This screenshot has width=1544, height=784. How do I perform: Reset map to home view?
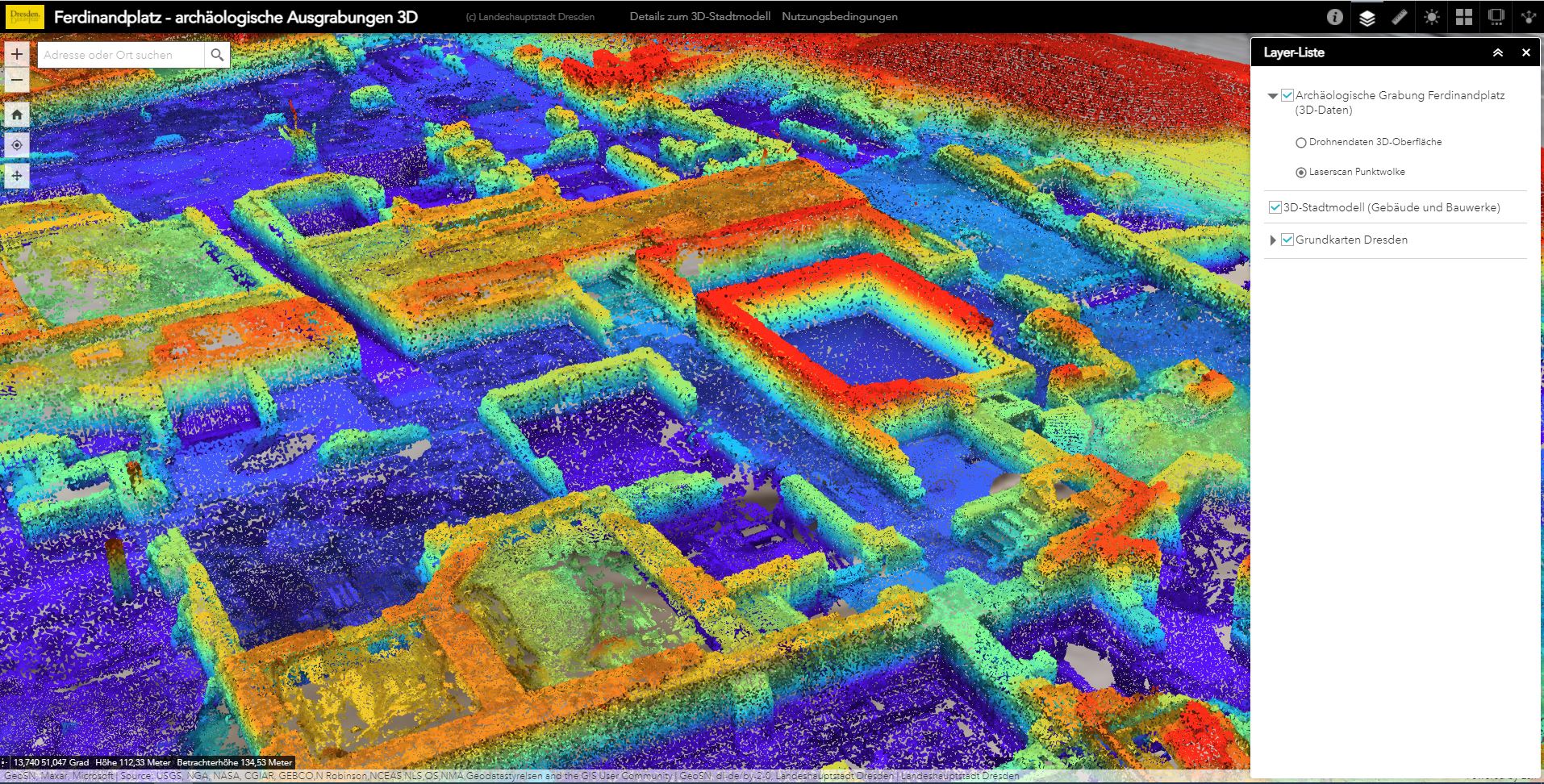point(17,115)
